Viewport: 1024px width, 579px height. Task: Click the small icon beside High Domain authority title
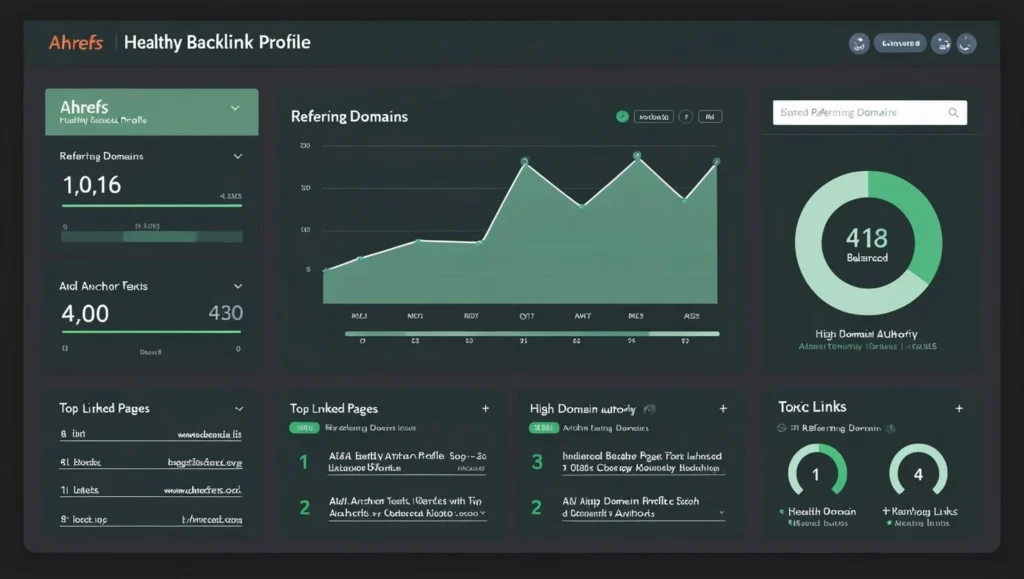click(x=650, y=409)
